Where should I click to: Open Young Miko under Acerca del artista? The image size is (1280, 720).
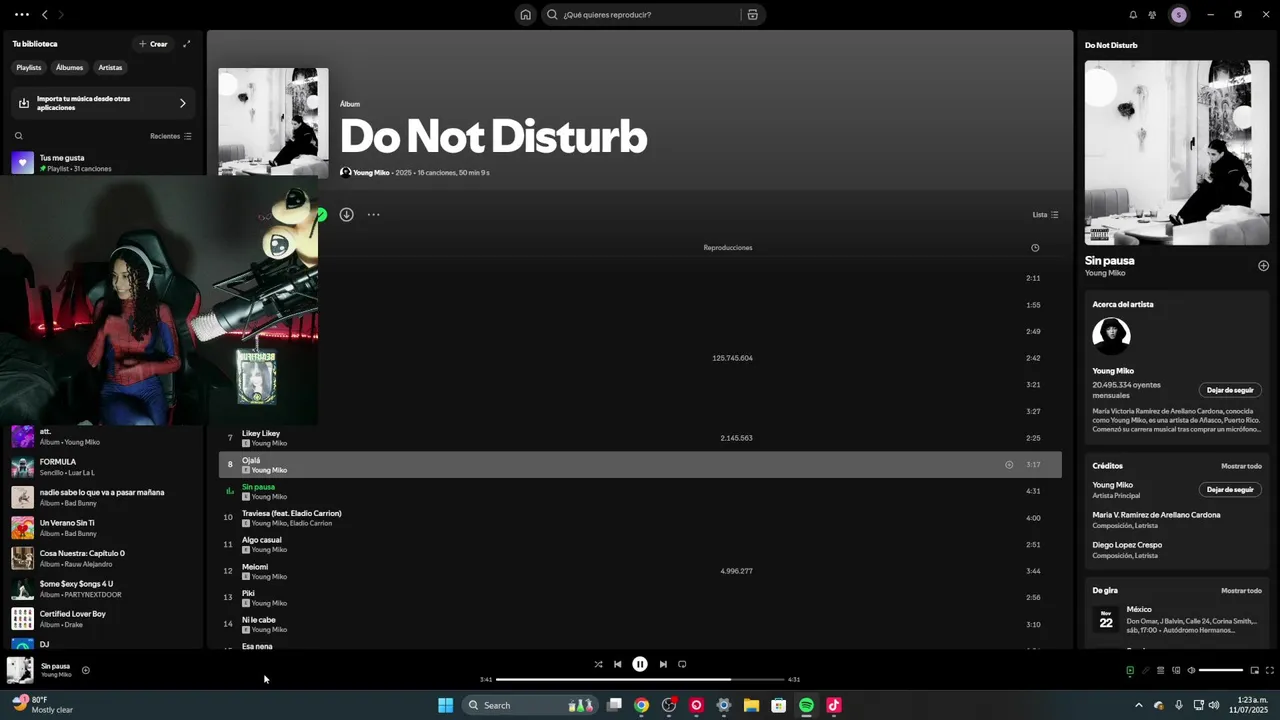(x=1113, y=371)
